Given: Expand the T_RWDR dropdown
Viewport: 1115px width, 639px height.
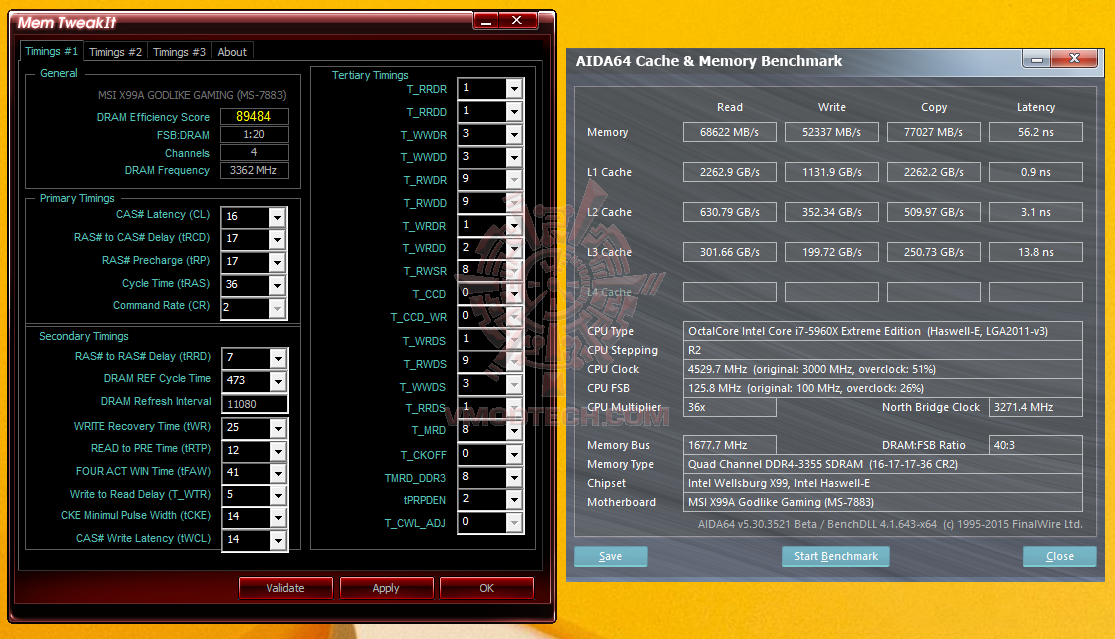Looking at the screenshot, I should click(x=514, y=179).
